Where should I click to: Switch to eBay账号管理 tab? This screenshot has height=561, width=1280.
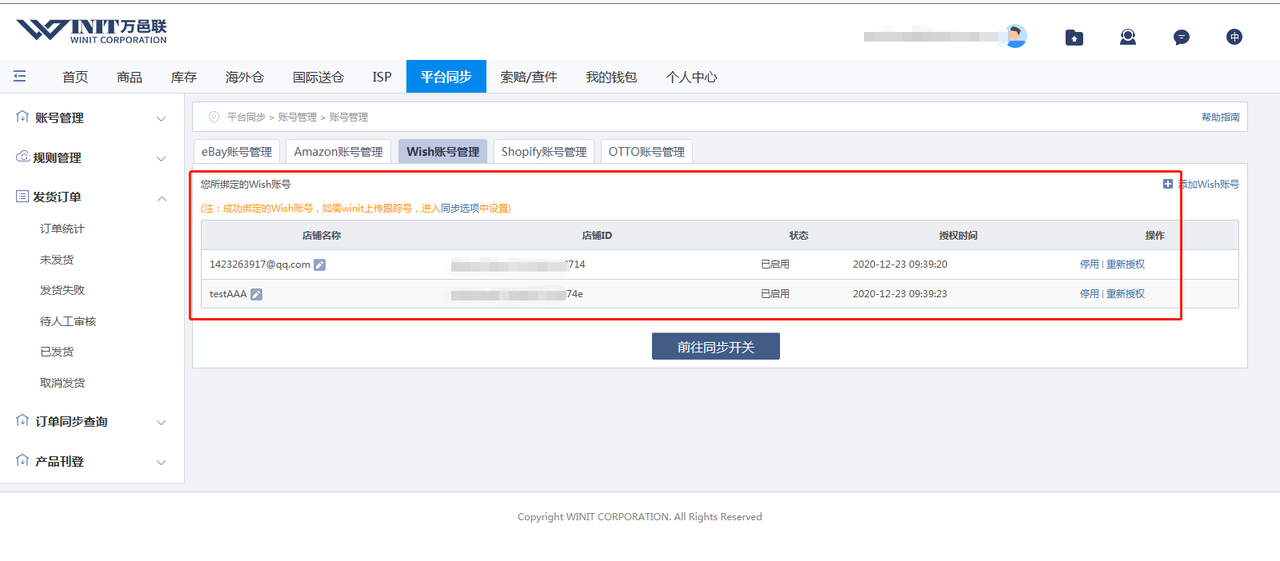237,152
